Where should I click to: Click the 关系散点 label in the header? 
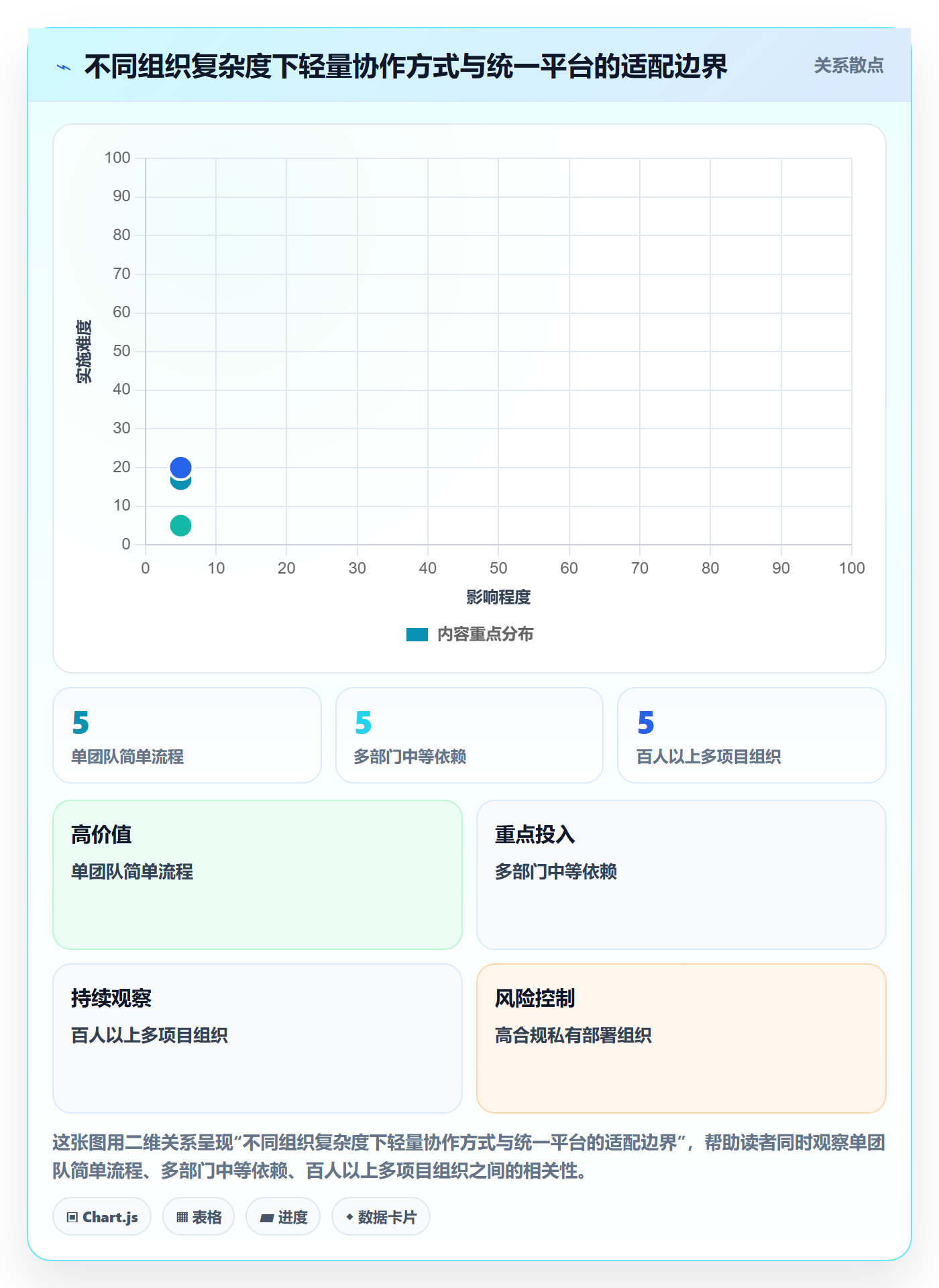[x=848, y=66]
